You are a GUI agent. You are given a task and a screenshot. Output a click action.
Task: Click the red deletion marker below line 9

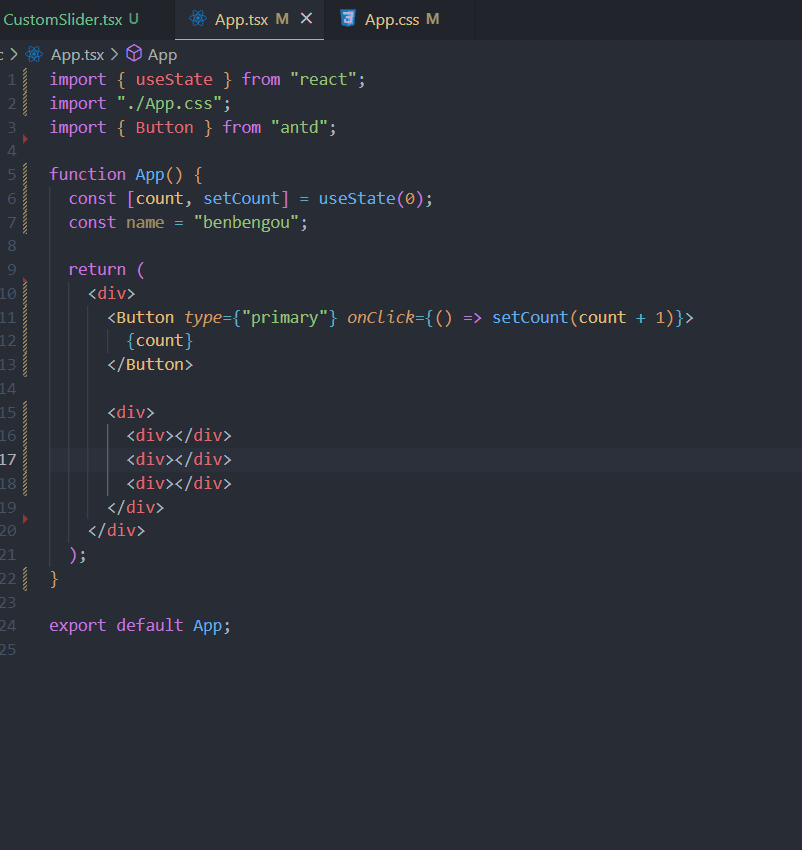click(x=25, y=281)
